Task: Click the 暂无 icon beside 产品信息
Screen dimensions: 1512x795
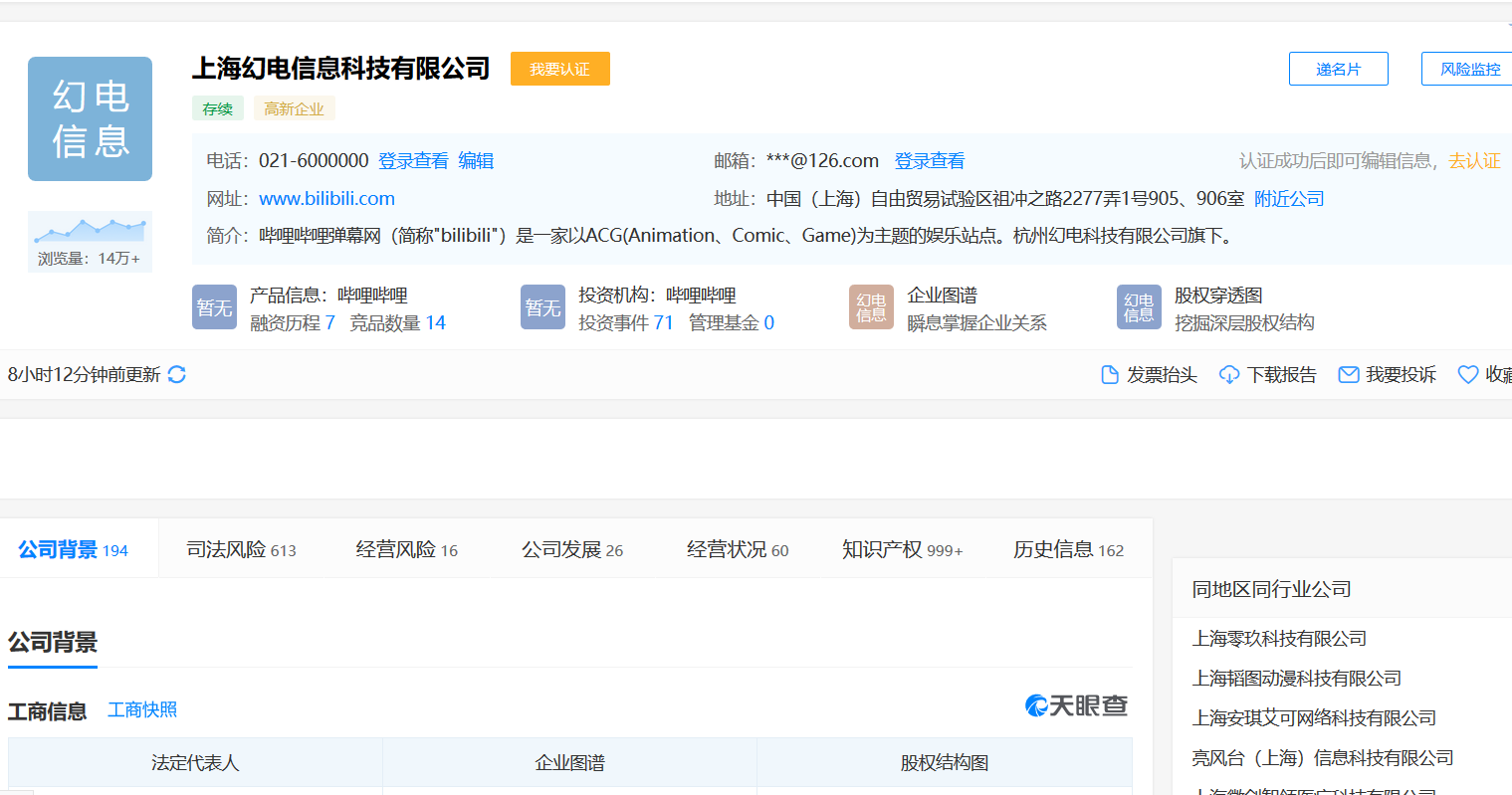Action: pos(214,307)
